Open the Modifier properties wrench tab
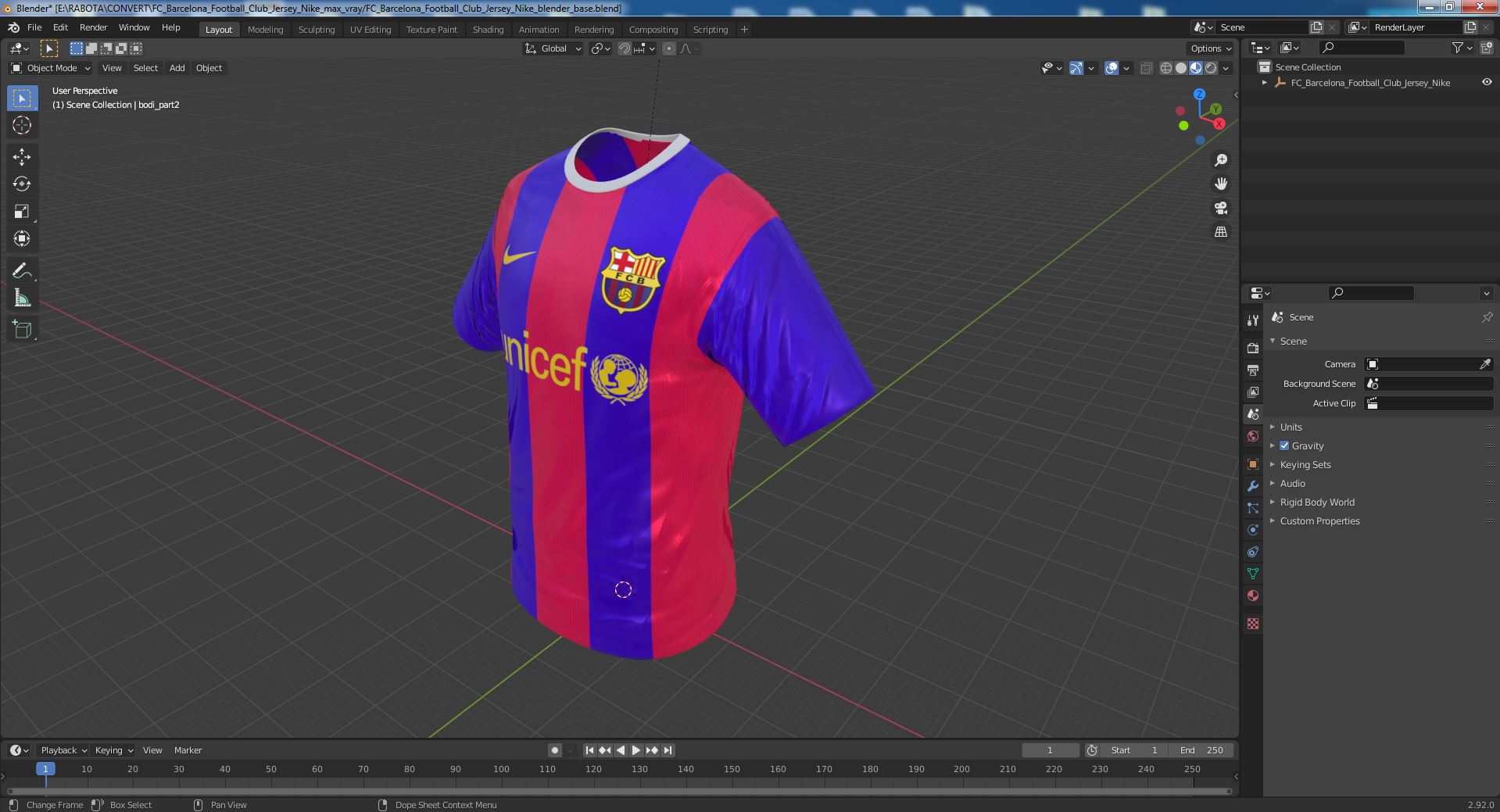Viewport: 1500px width, 812px height. click(x=1253, y=486)
